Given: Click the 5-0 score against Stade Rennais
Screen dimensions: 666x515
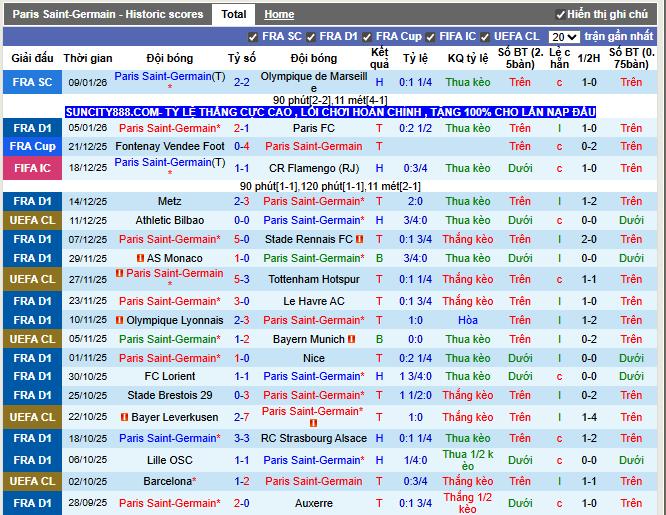Looking at the screenshot, I should 242,239.
